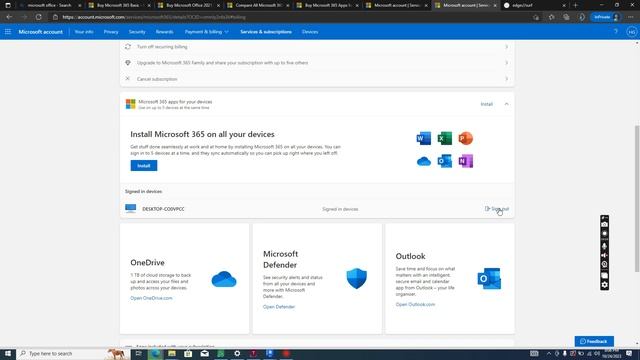Click the OneNote app icon
This screenshot has height=360, width=640.
pyautogui.click(x=465, y=161)
